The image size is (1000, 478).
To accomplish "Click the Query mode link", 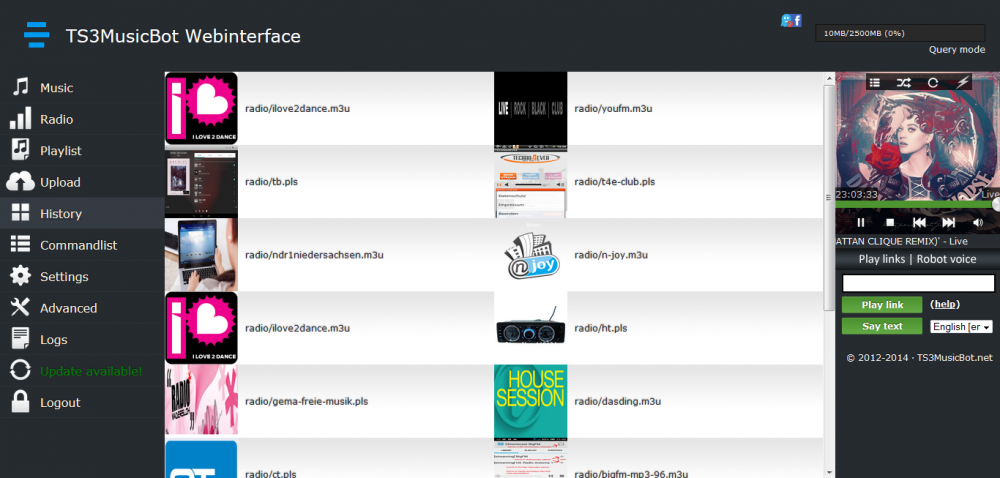I will point(957,50).
